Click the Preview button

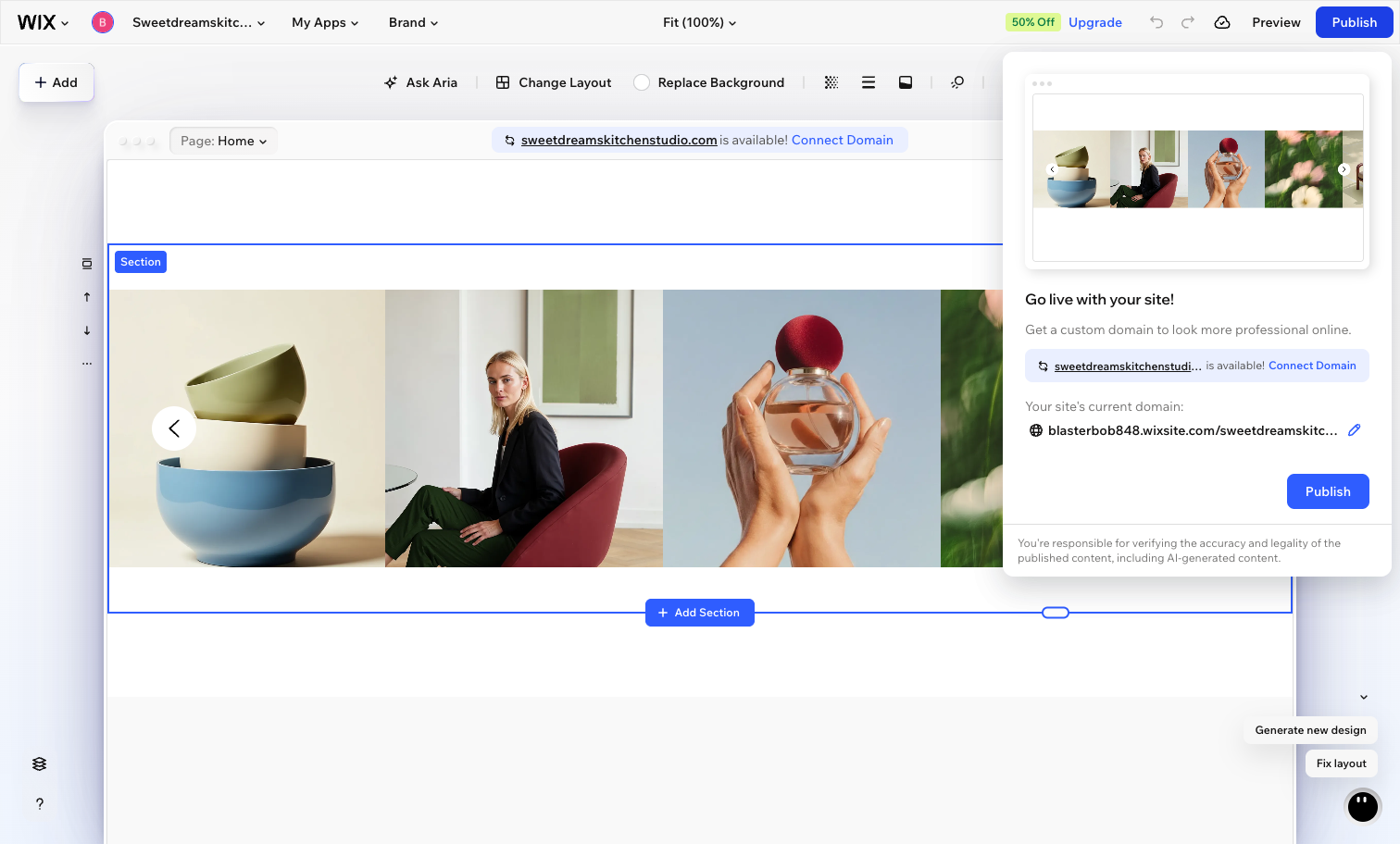(x=1276, y=22)
